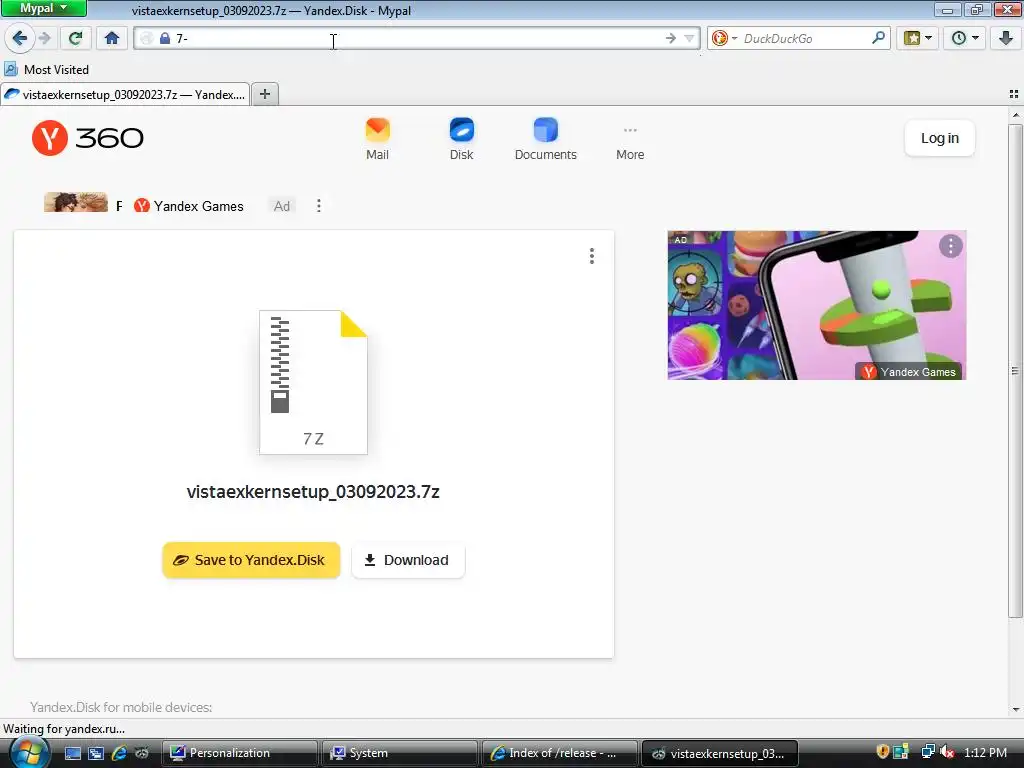This screenshot has height=768, width=1024.
Task: Go back to the previous page
Action: (x=20, y=39)
